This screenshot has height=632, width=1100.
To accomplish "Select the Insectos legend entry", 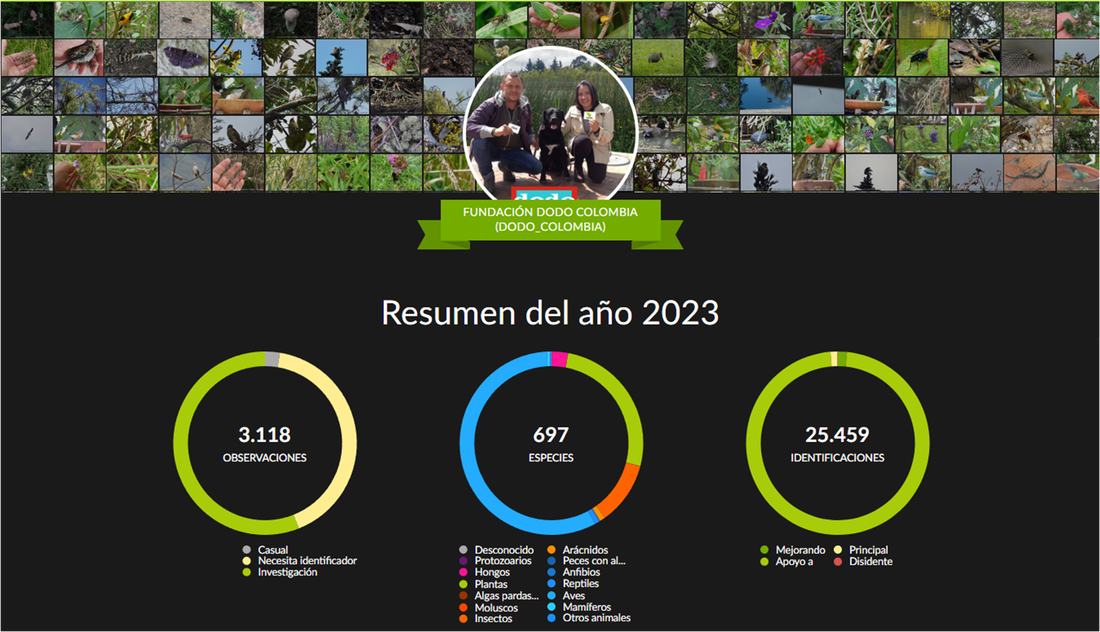I will pyautogui.click(x=485, y=619).
